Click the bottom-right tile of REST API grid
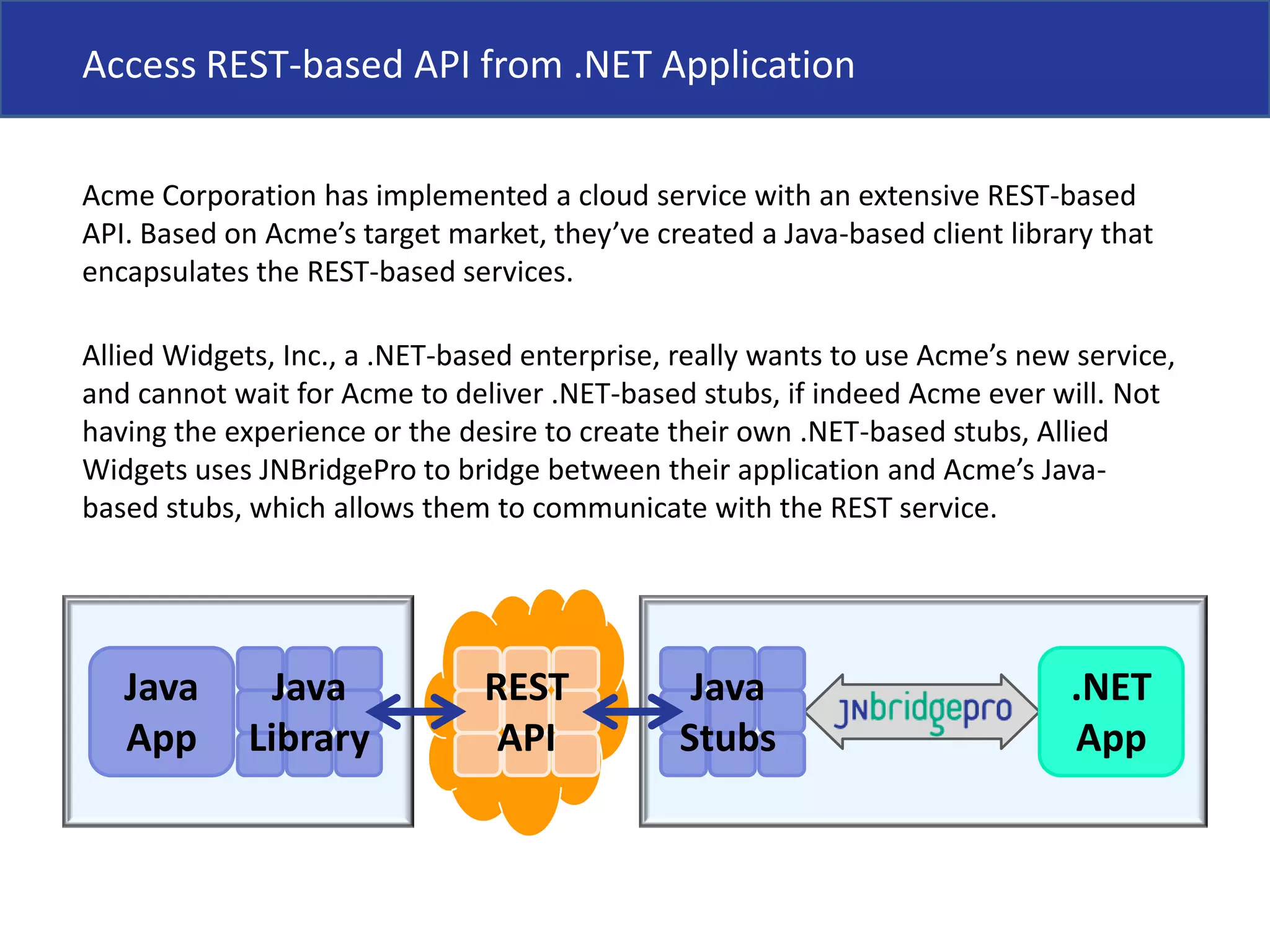The height and width of the screenshot is (952, 1270). pos(575,754)
